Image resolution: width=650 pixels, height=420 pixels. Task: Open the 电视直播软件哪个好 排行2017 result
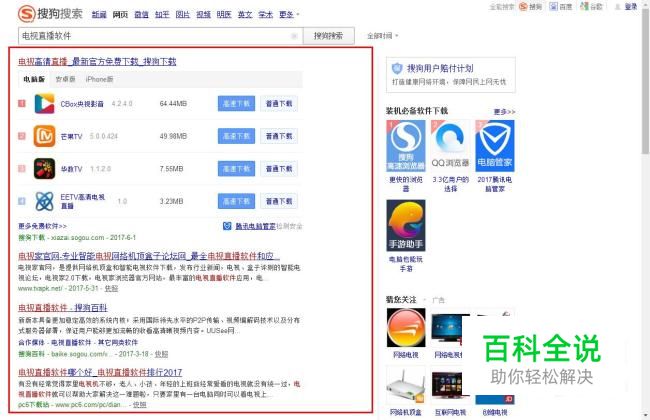point(100,372)
